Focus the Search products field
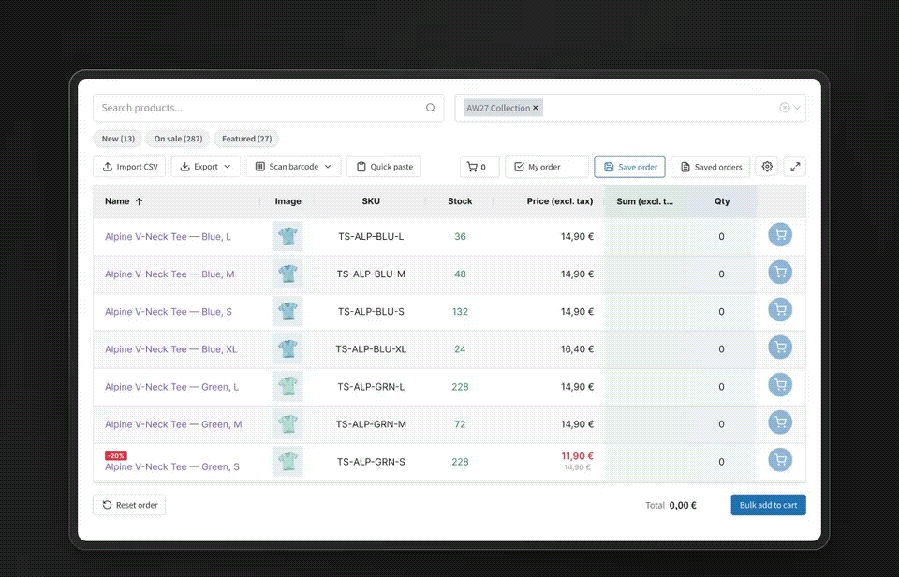This screenshot has height=577, width=899. pyautogui.click(x=268, y=108)
